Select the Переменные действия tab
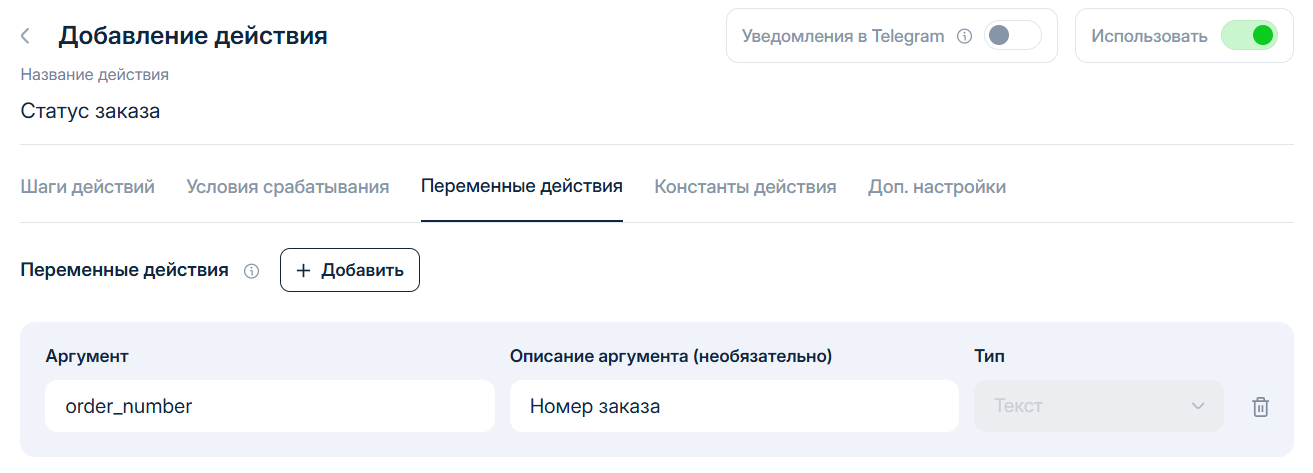 click(x=522, y=187)
